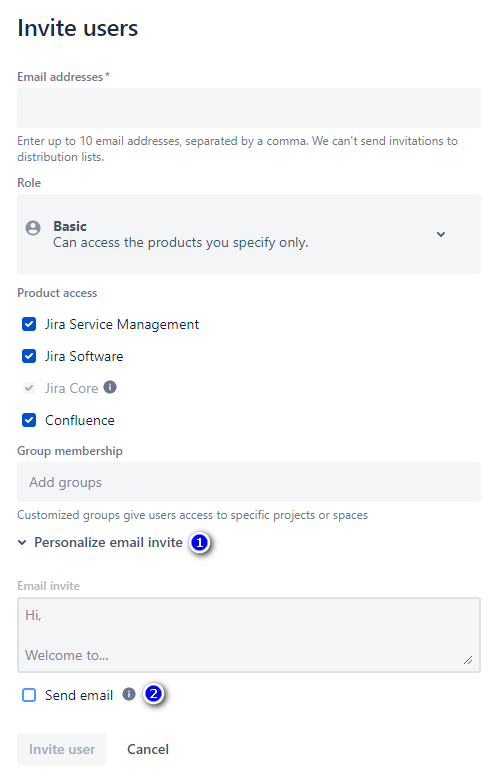
Task: Click the Email addresses label
Action: [60, 77]
